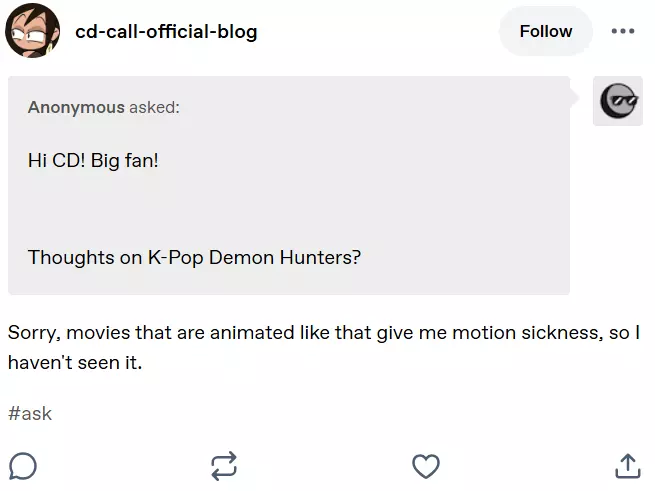655x491 pixels.
Task: Open the reply speech bubble icon
Action: [23, 466]
